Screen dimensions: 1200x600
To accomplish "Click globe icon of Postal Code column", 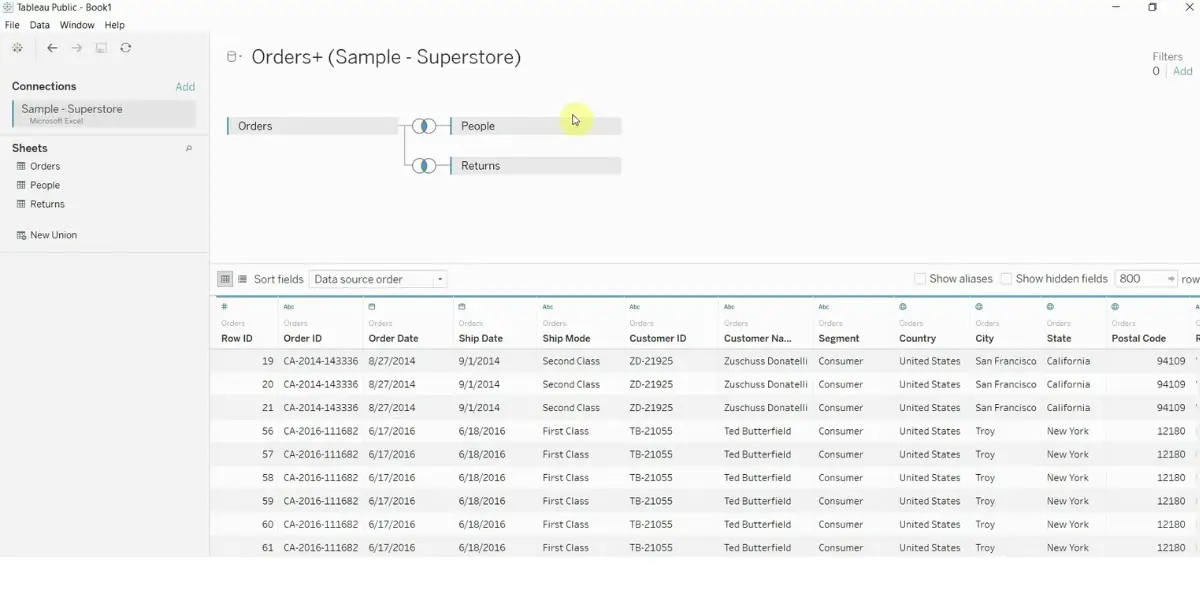I will point(1115,307).
